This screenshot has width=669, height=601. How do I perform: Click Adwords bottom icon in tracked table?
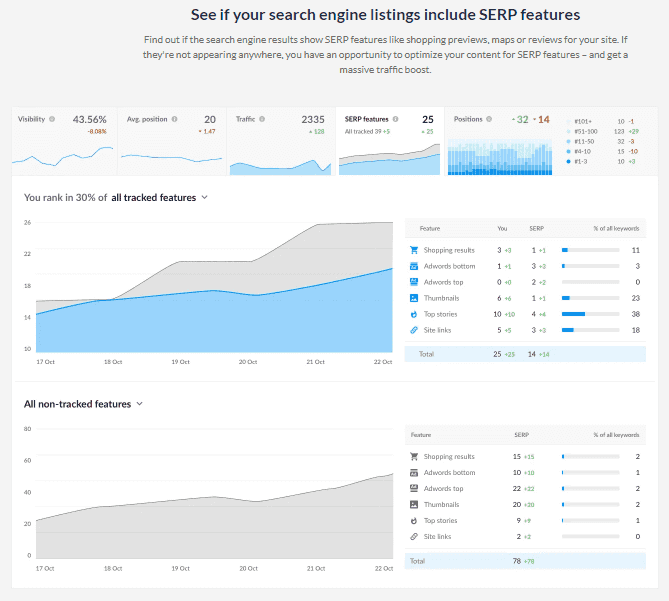click(x=414, y=266)
